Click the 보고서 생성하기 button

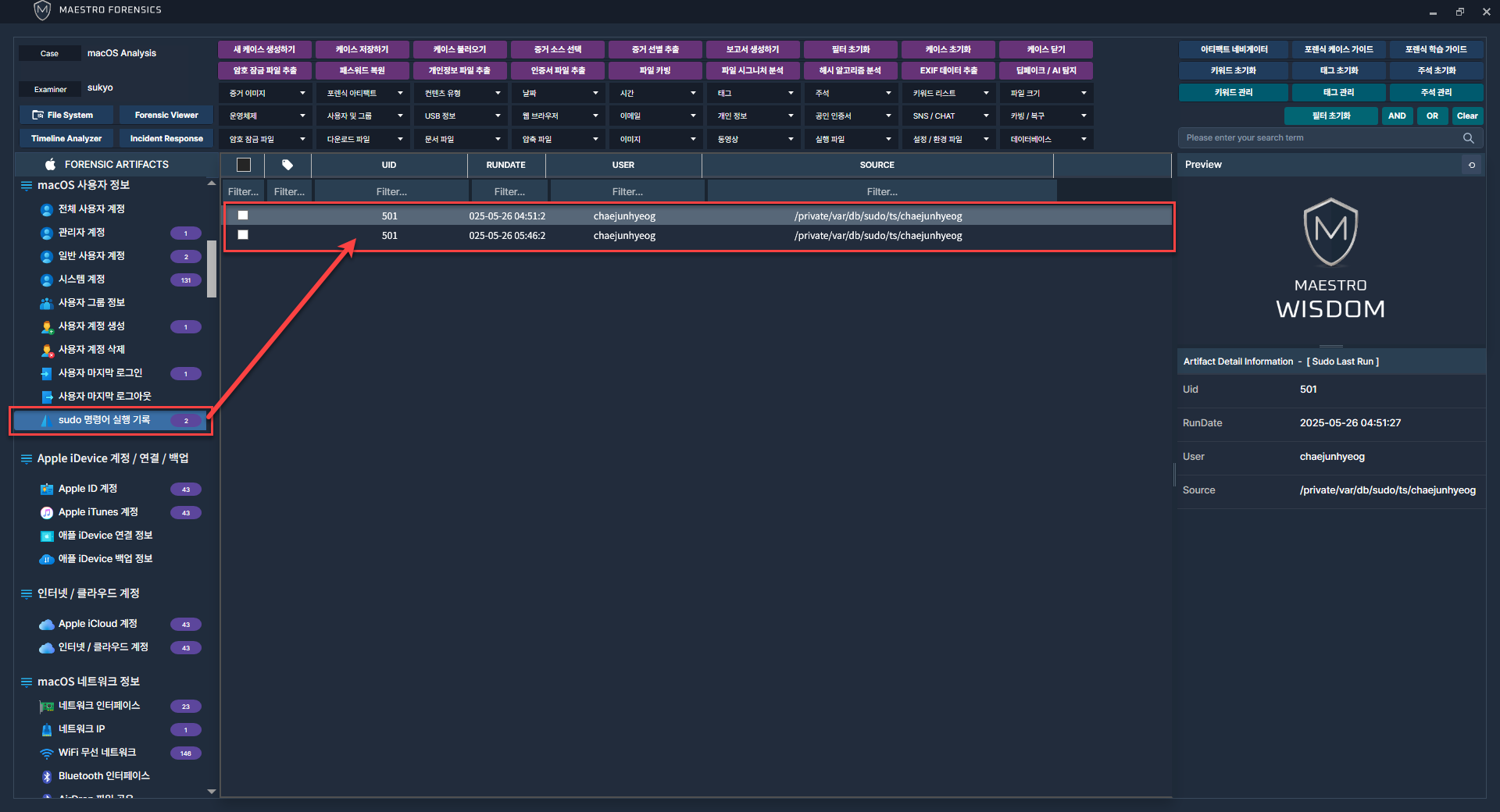(x=752, y=49)
